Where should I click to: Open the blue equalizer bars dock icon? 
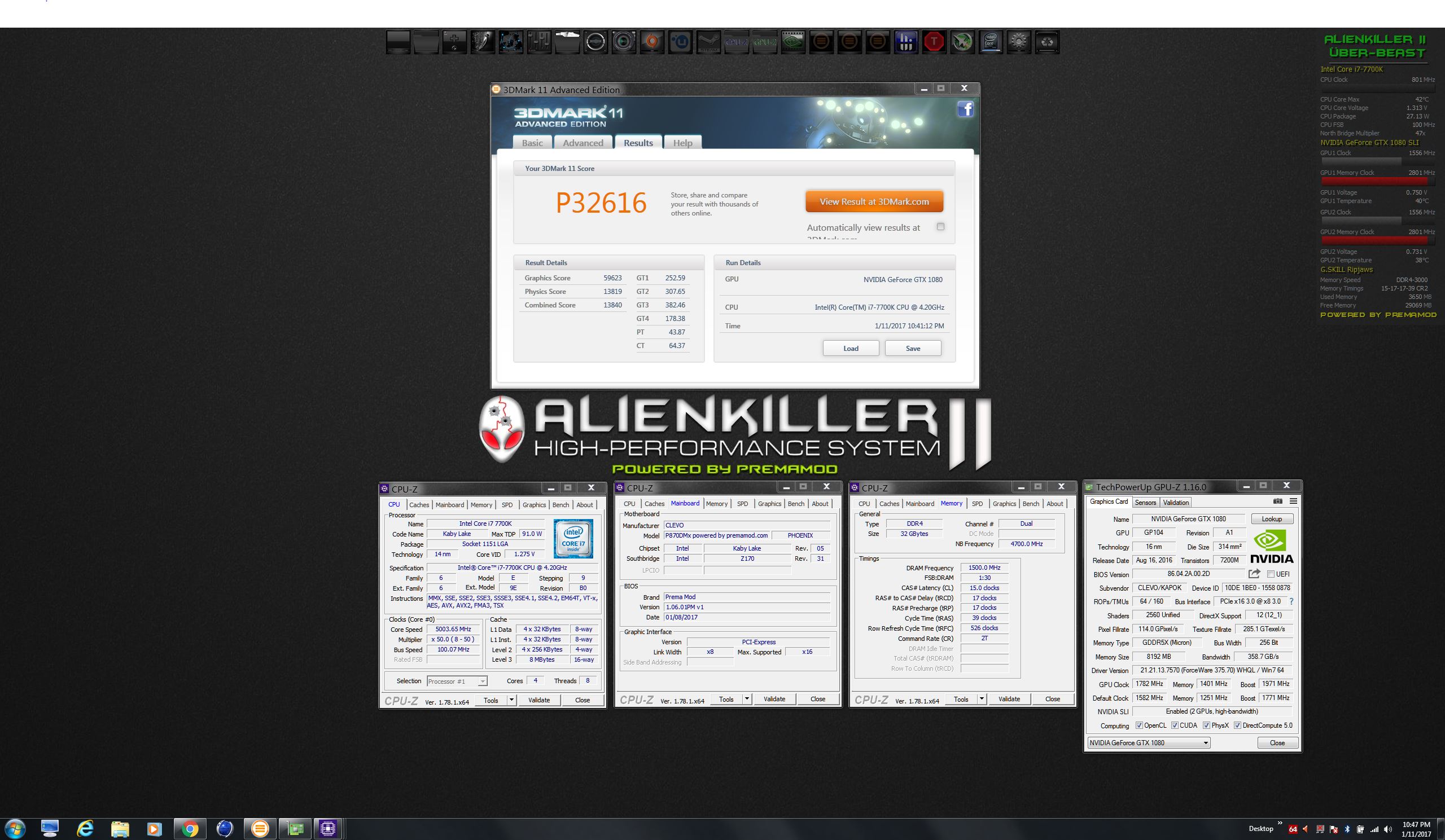click(906, 42)
